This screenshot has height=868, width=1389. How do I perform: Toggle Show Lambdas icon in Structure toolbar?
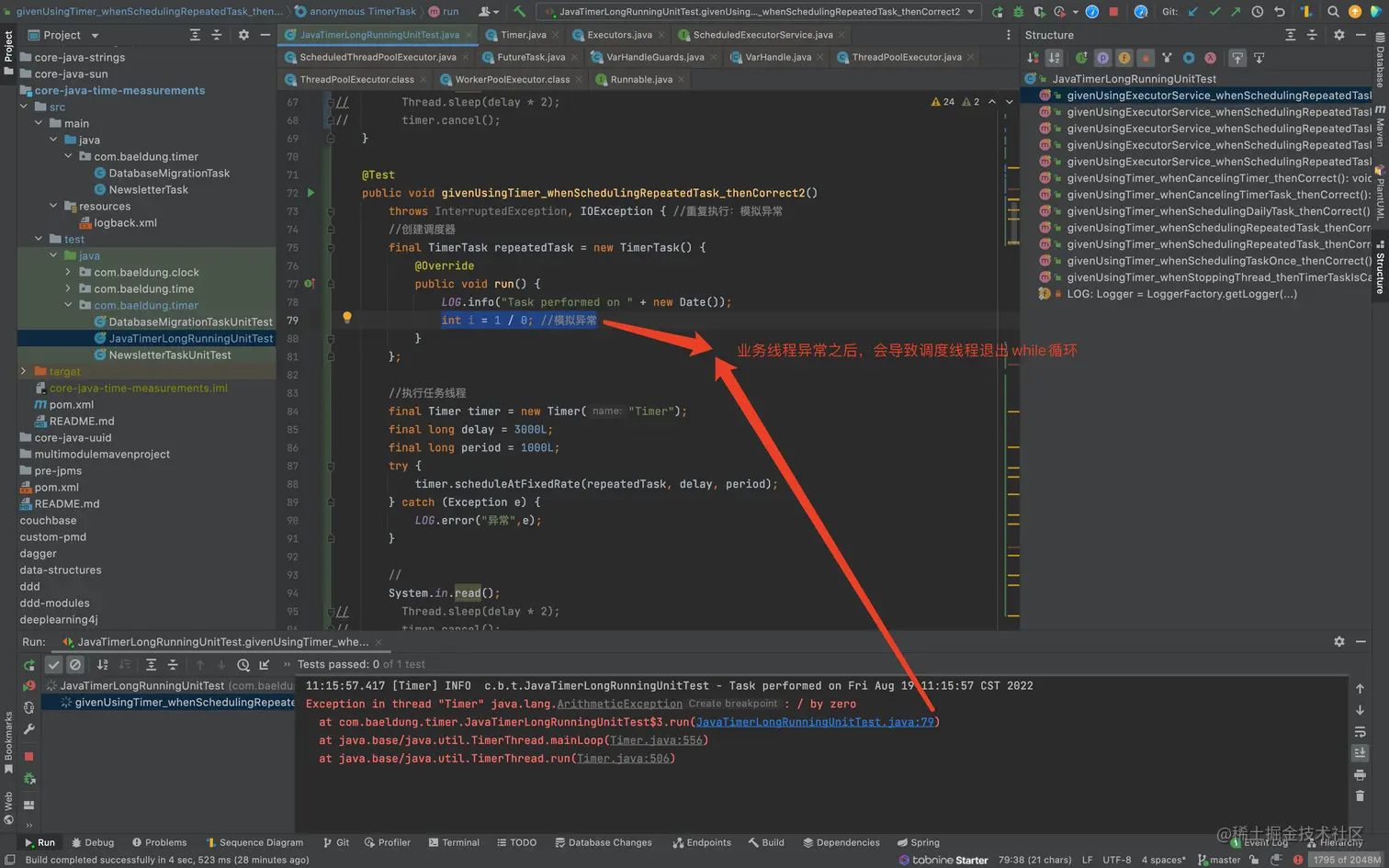click(1211, 58)
